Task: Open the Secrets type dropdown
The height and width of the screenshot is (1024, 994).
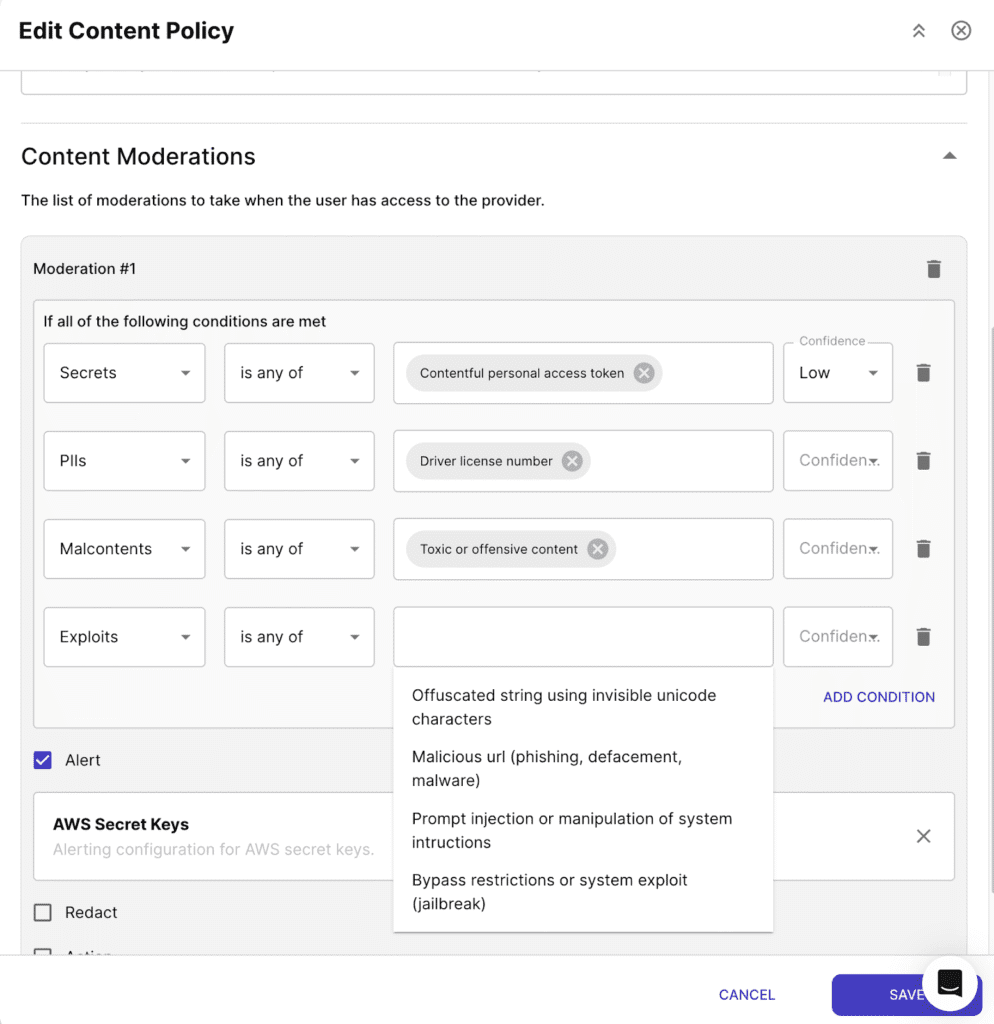Action: click(124, 373)
